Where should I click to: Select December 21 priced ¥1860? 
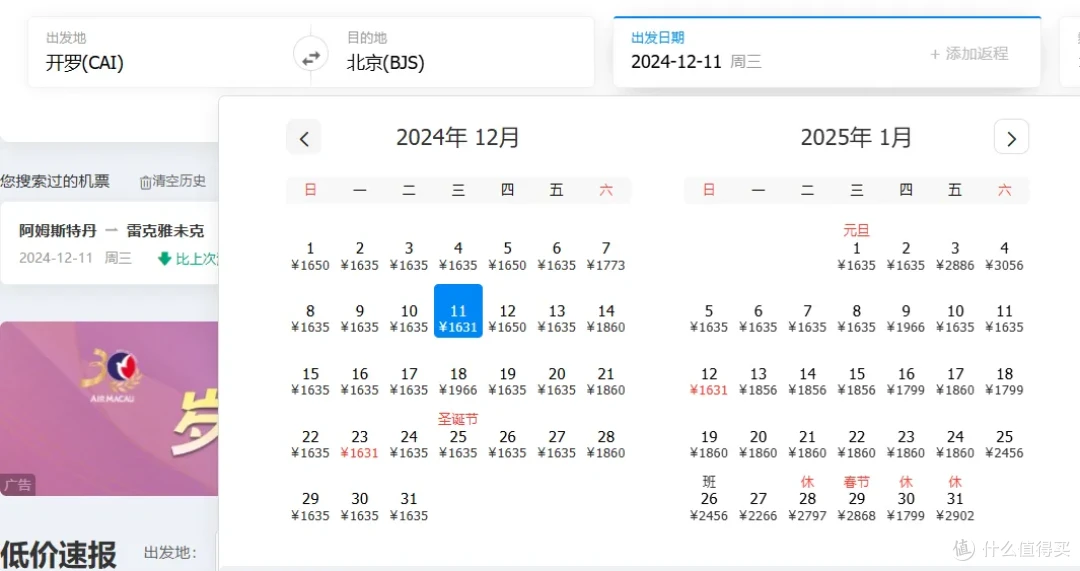click(x=606, y=382)
